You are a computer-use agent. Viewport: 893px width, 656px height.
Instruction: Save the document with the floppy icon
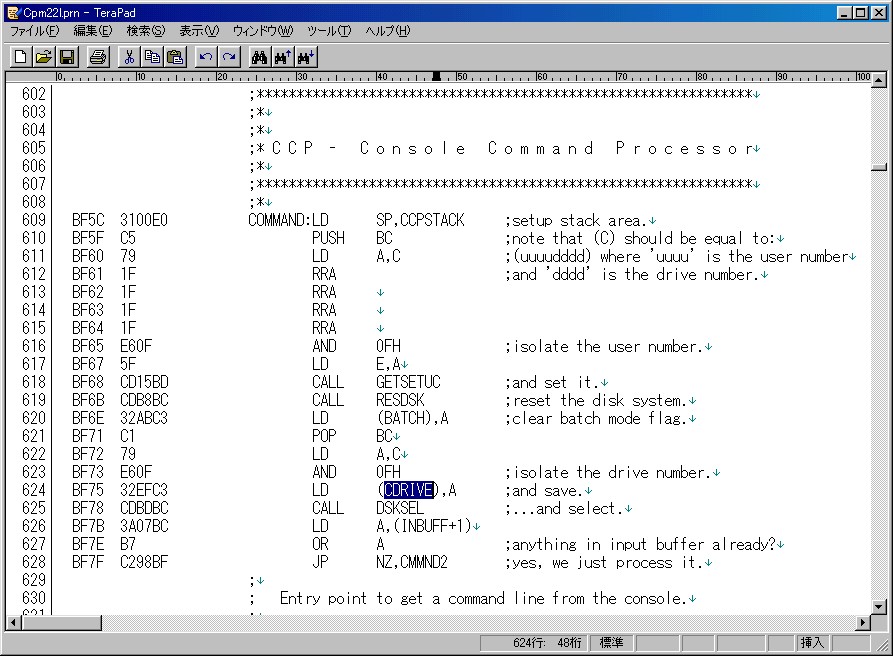tap(67, 57)
